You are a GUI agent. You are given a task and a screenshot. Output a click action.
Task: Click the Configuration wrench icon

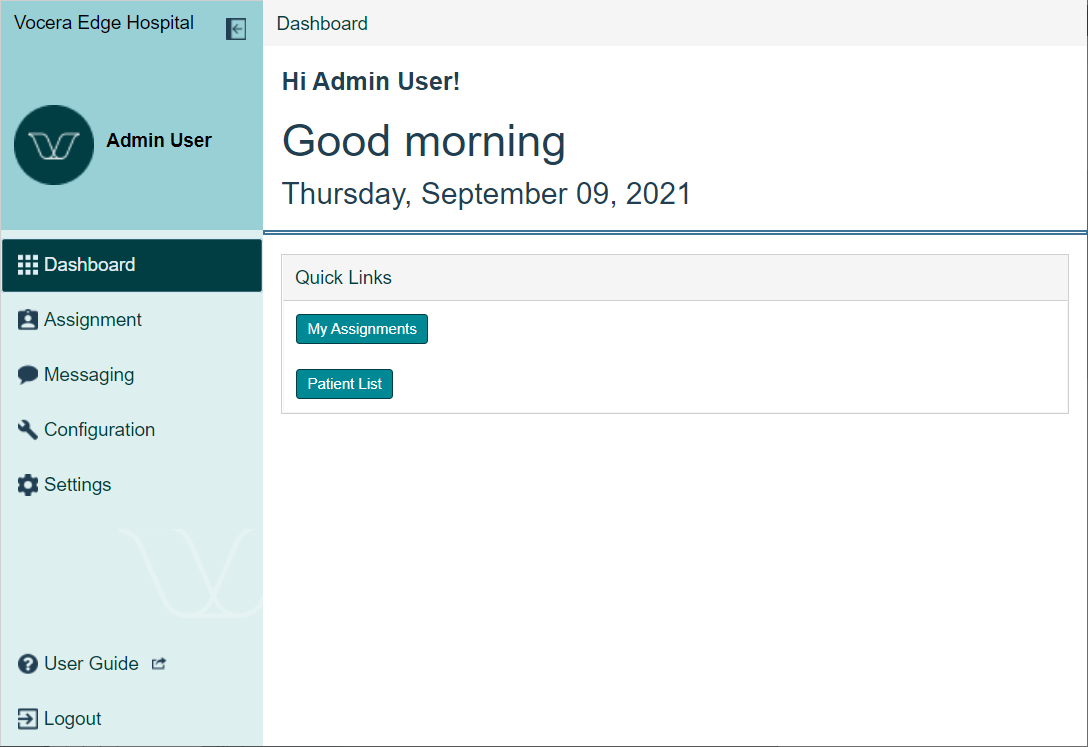(x=28, y=430)
